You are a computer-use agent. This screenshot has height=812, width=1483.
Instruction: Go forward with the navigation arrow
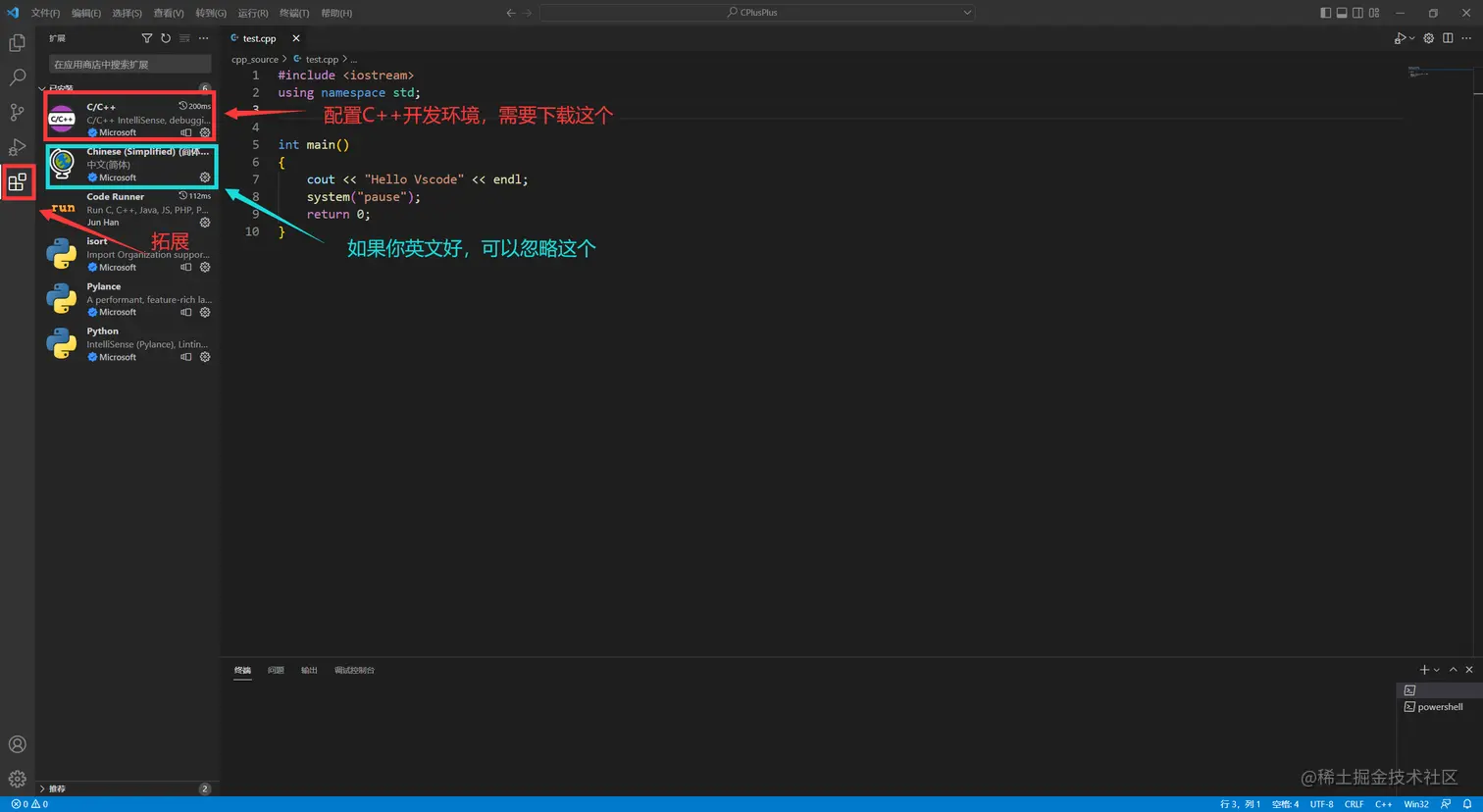pyautogui.click(x=528, y=13)
